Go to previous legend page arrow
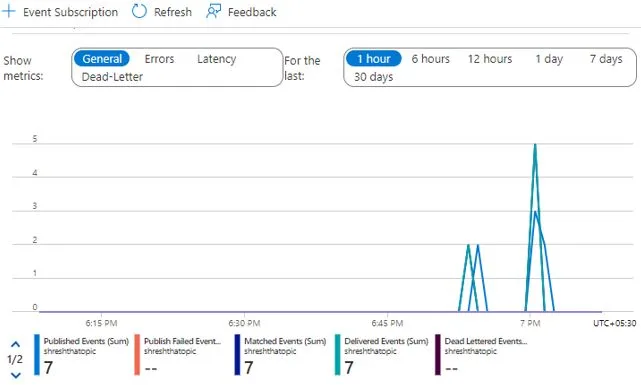 click(x=16, y=344)
